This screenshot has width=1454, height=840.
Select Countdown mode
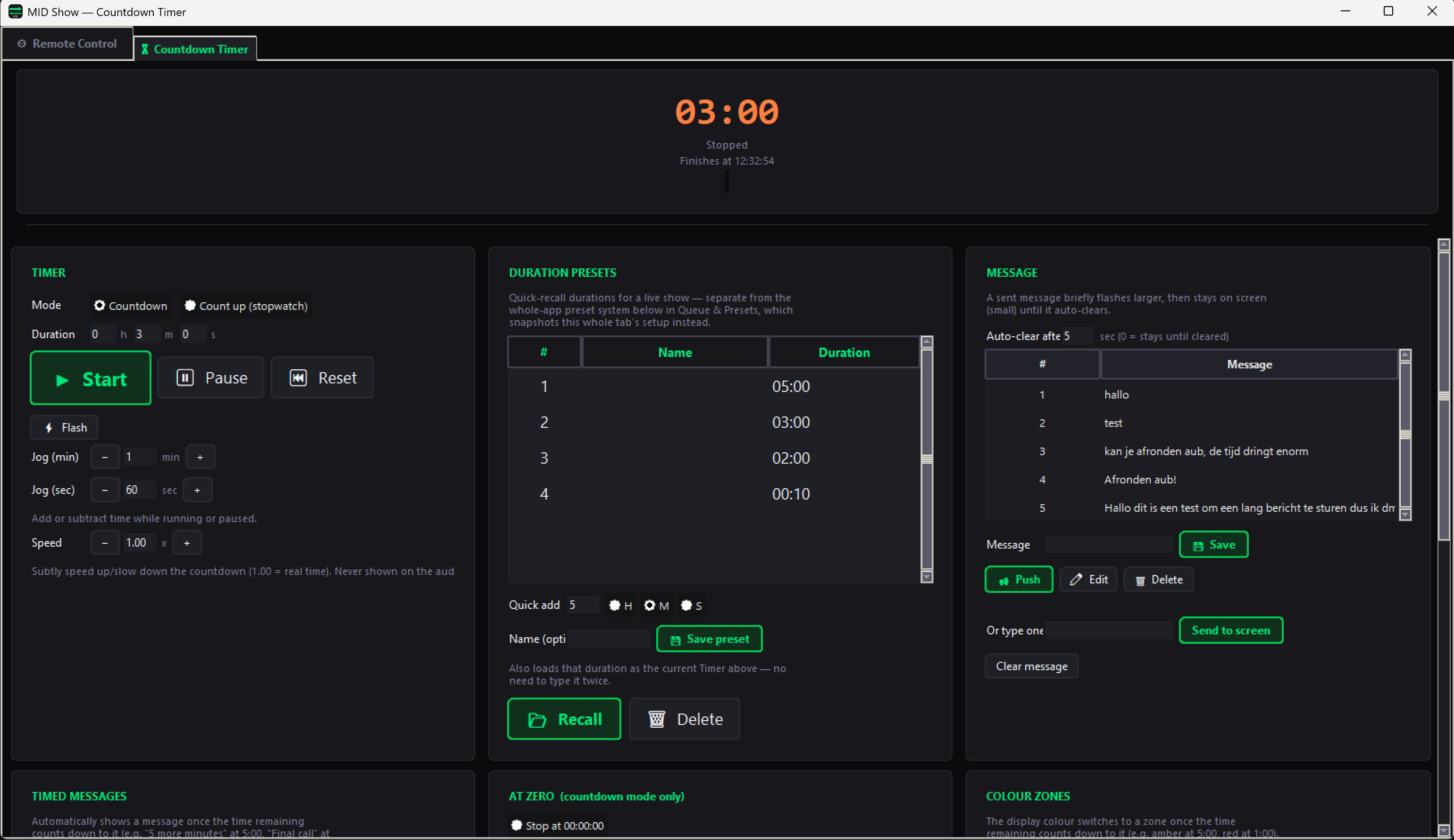(x=131, y=306)
